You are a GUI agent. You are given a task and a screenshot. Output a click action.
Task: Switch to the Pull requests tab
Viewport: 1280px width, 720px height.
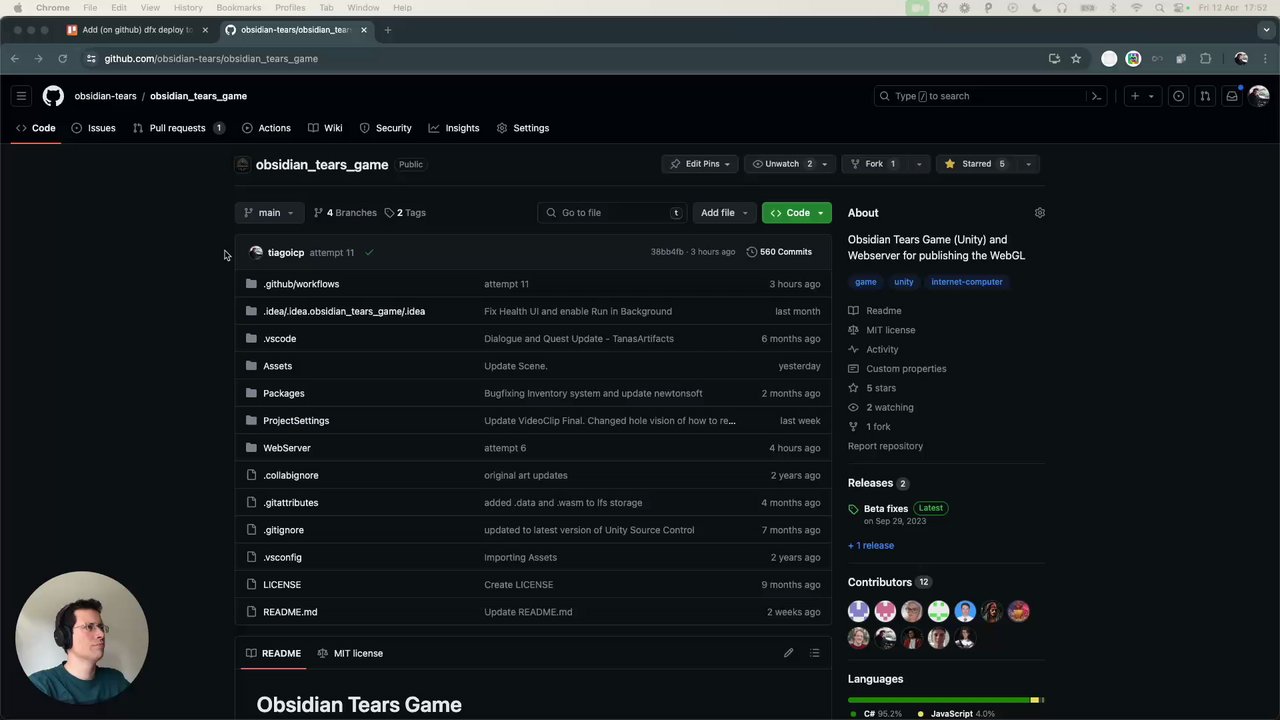coord(178,128)
